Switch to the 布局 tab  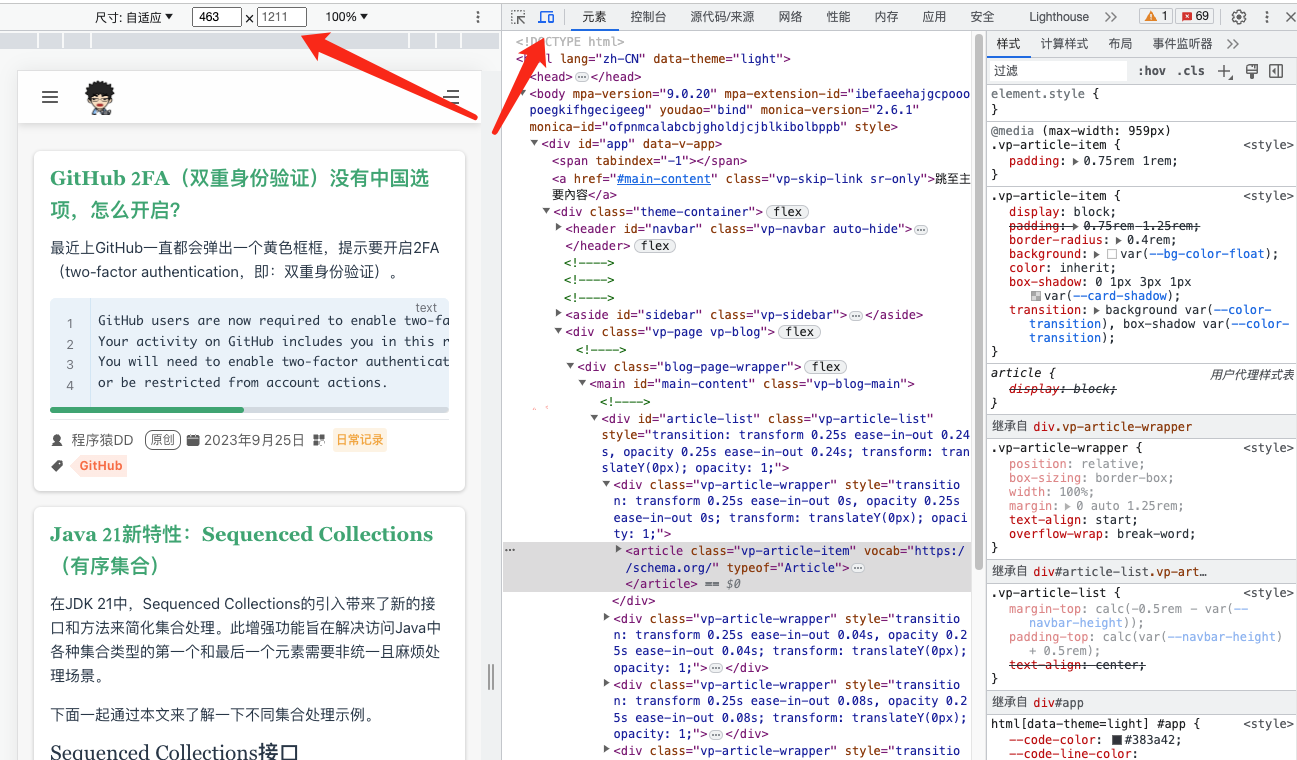click(1120, 44)
